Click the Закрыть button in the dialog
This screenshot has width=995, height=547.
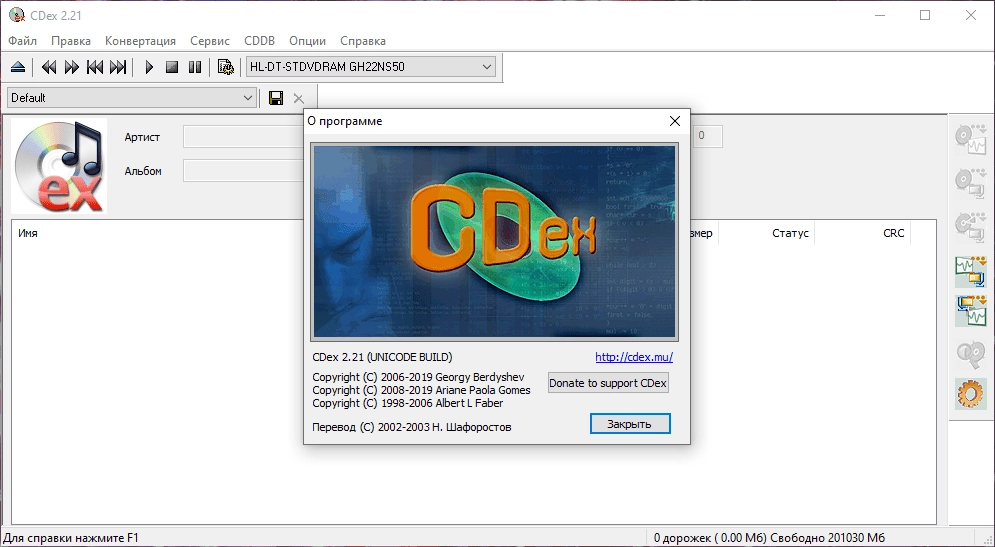click(629, 424)
